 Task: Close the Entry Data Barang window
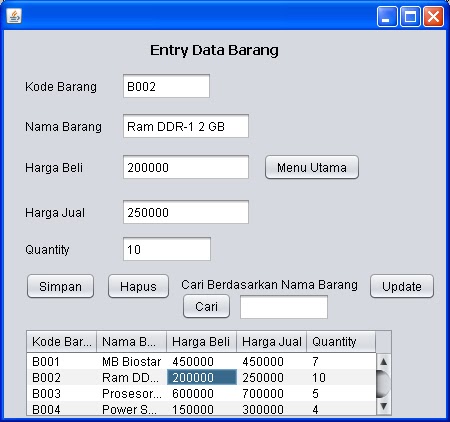(x=433, y=16)
